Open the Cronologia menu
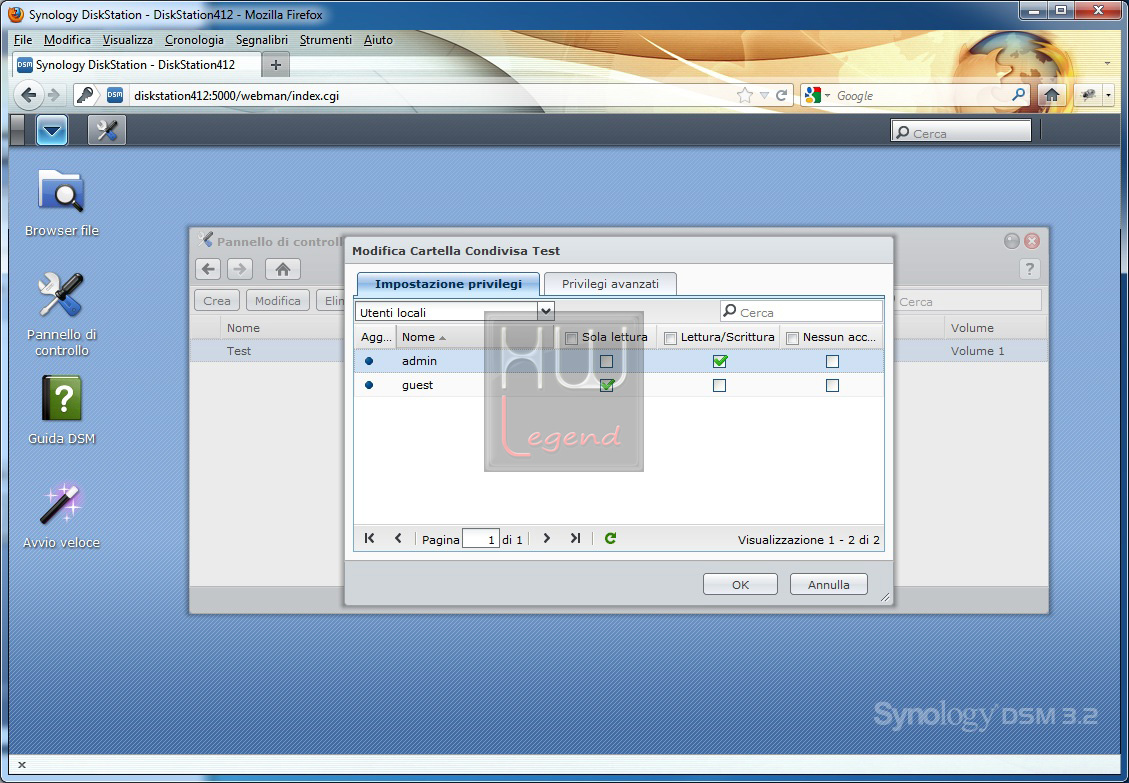Viewport: 1129px width, 783px height. point(194,40)
